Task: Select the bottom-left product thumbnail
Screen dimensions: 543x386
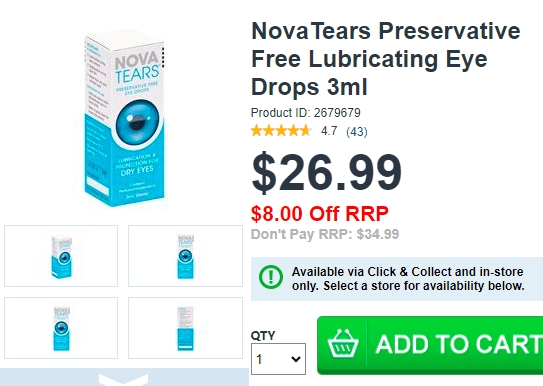Action: coord(61,328)
